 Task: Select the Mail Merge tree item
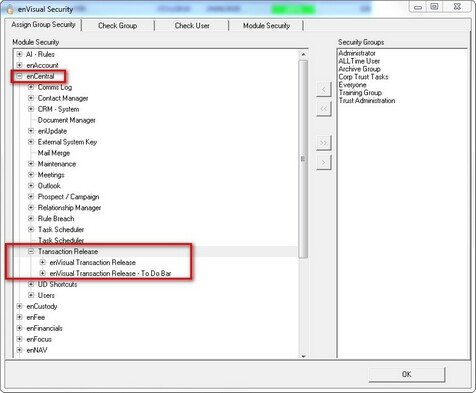click(x=54, y=153)
